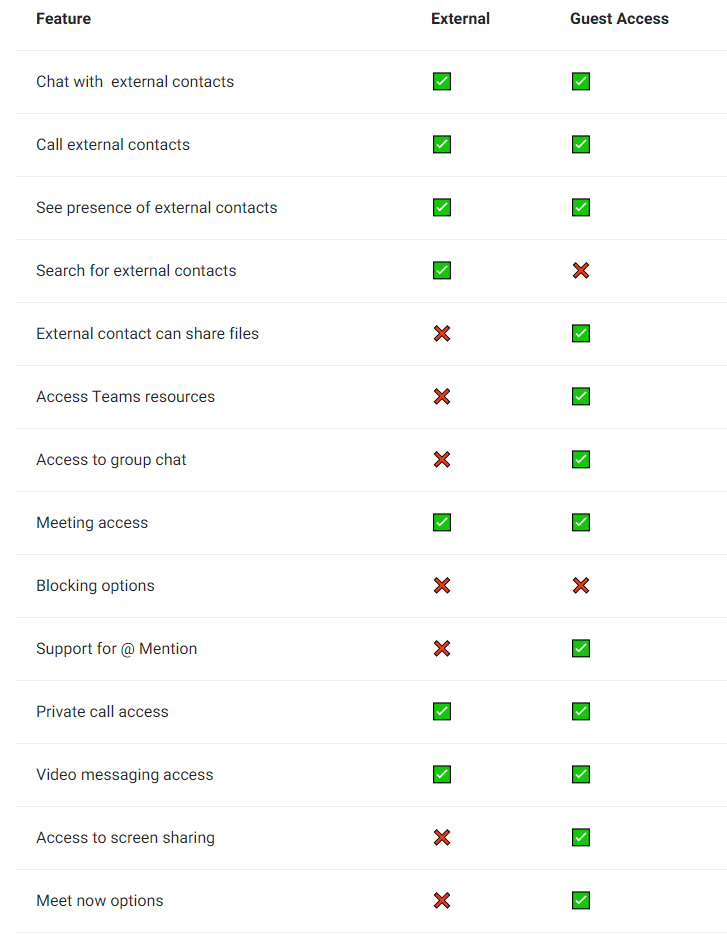727x937 pixels.
Task: Click Guest Access checkmark for Access to group chat
Action: point(581,460)
